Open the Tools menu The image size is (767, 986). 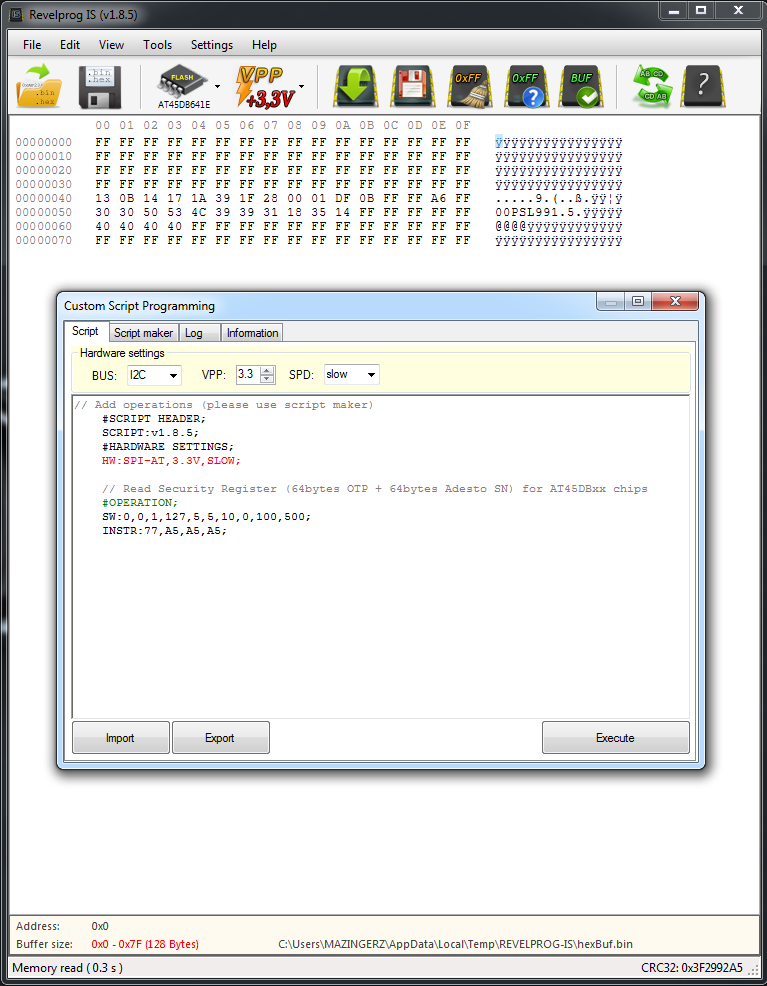click(157, 45)
